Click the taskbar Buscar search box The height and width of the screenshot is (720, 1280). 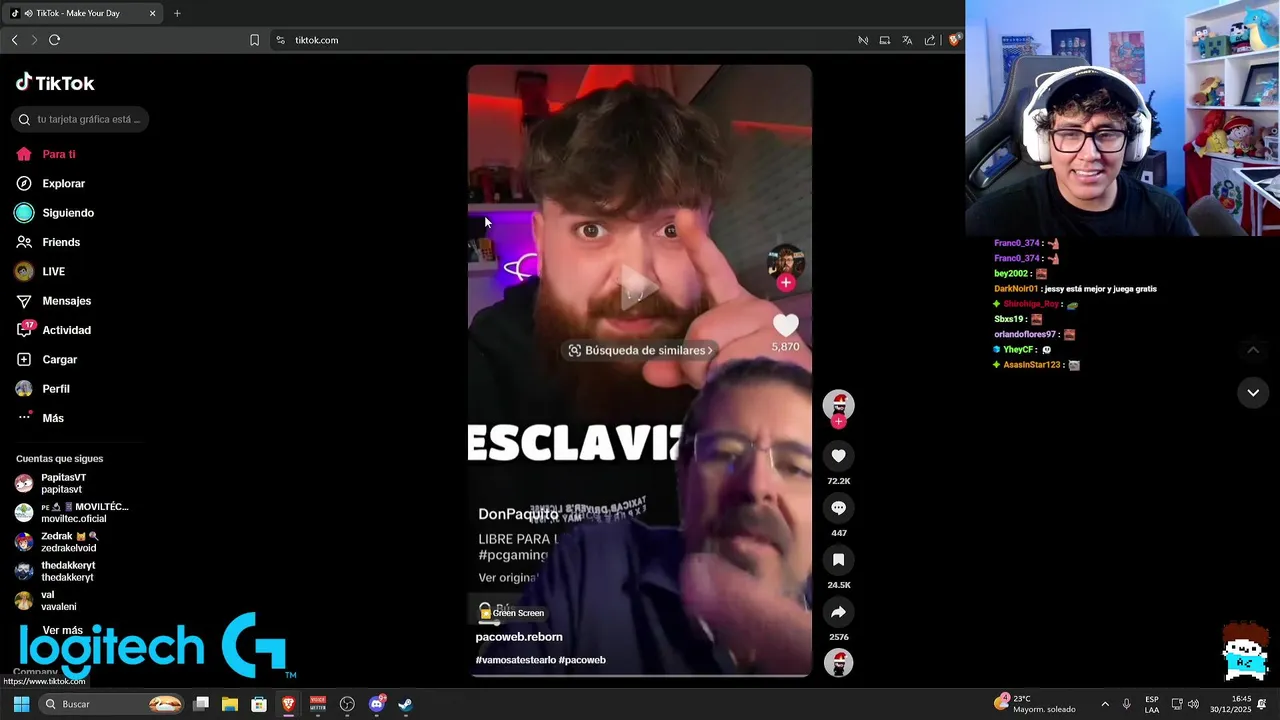(x=112, y=704)
